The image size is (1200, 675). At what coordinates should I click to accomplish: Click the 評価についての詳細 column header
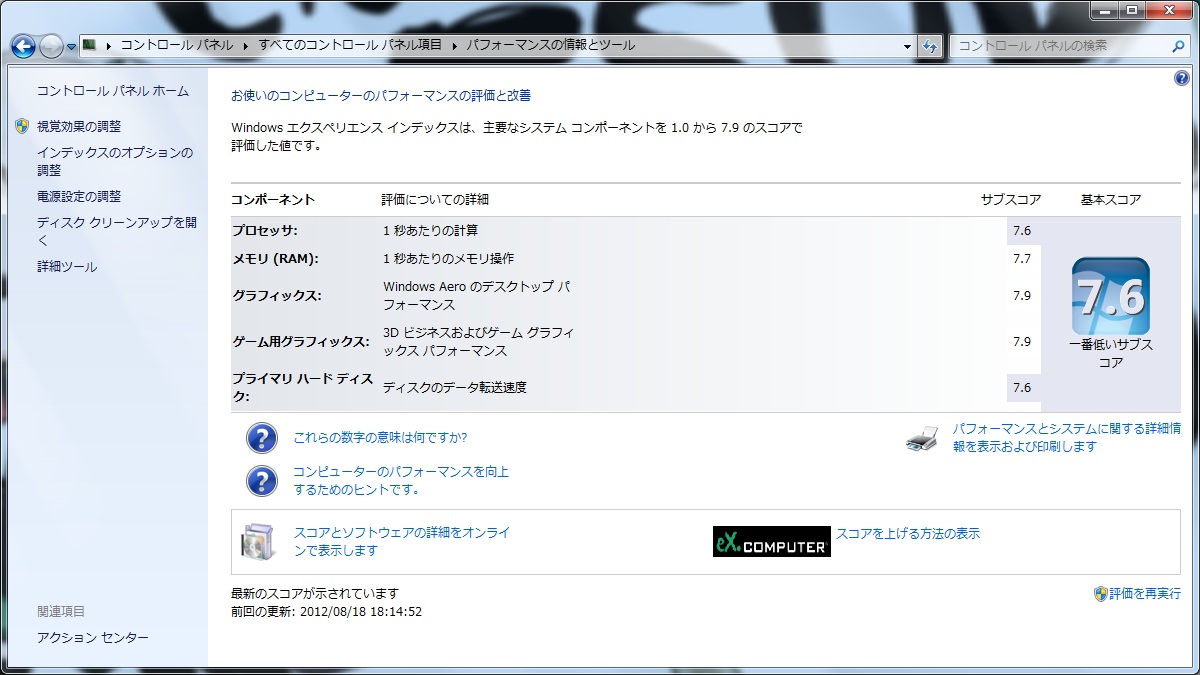[435, 200]
